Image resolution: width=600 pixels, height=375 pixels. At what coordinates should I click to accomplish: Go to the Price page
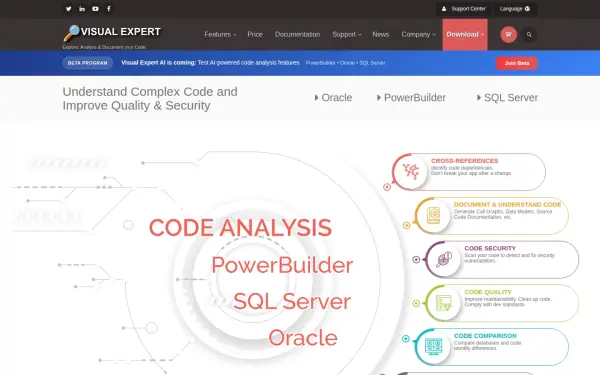coord(255,34)
